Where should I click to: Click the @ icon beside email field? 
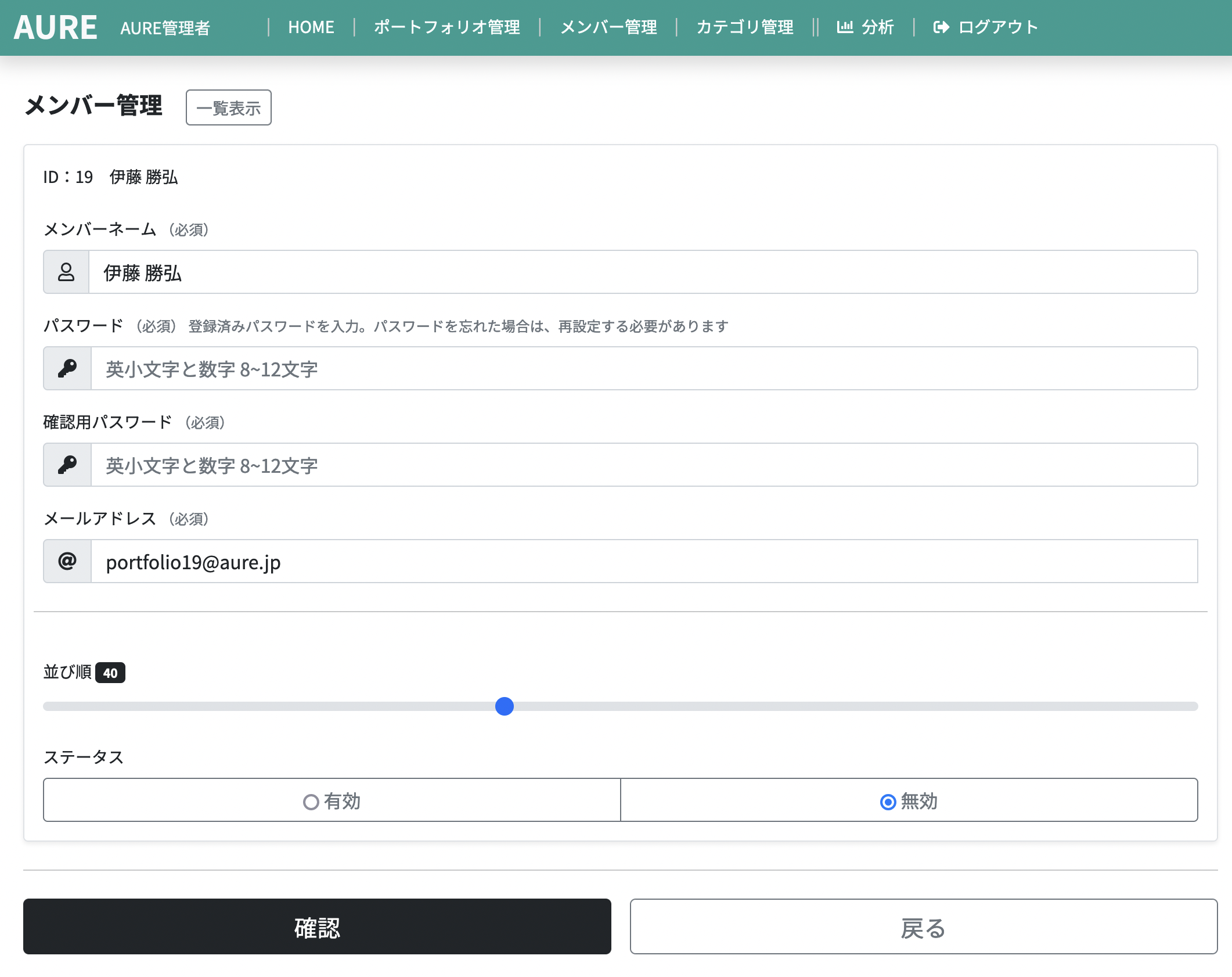67,562
